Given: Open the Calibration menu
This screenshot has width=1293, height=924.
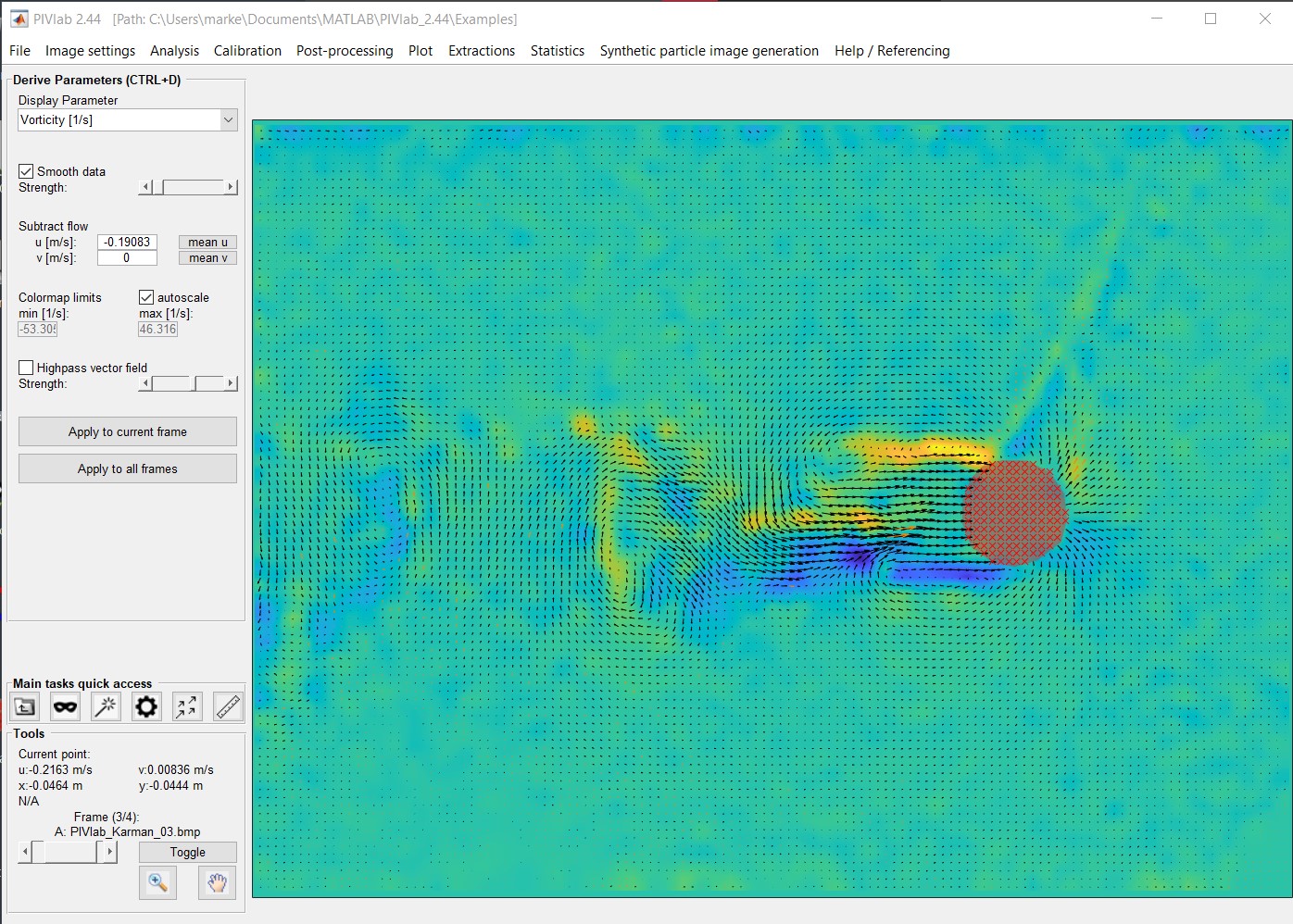Looking at the screenshot, I should point(247,51).
